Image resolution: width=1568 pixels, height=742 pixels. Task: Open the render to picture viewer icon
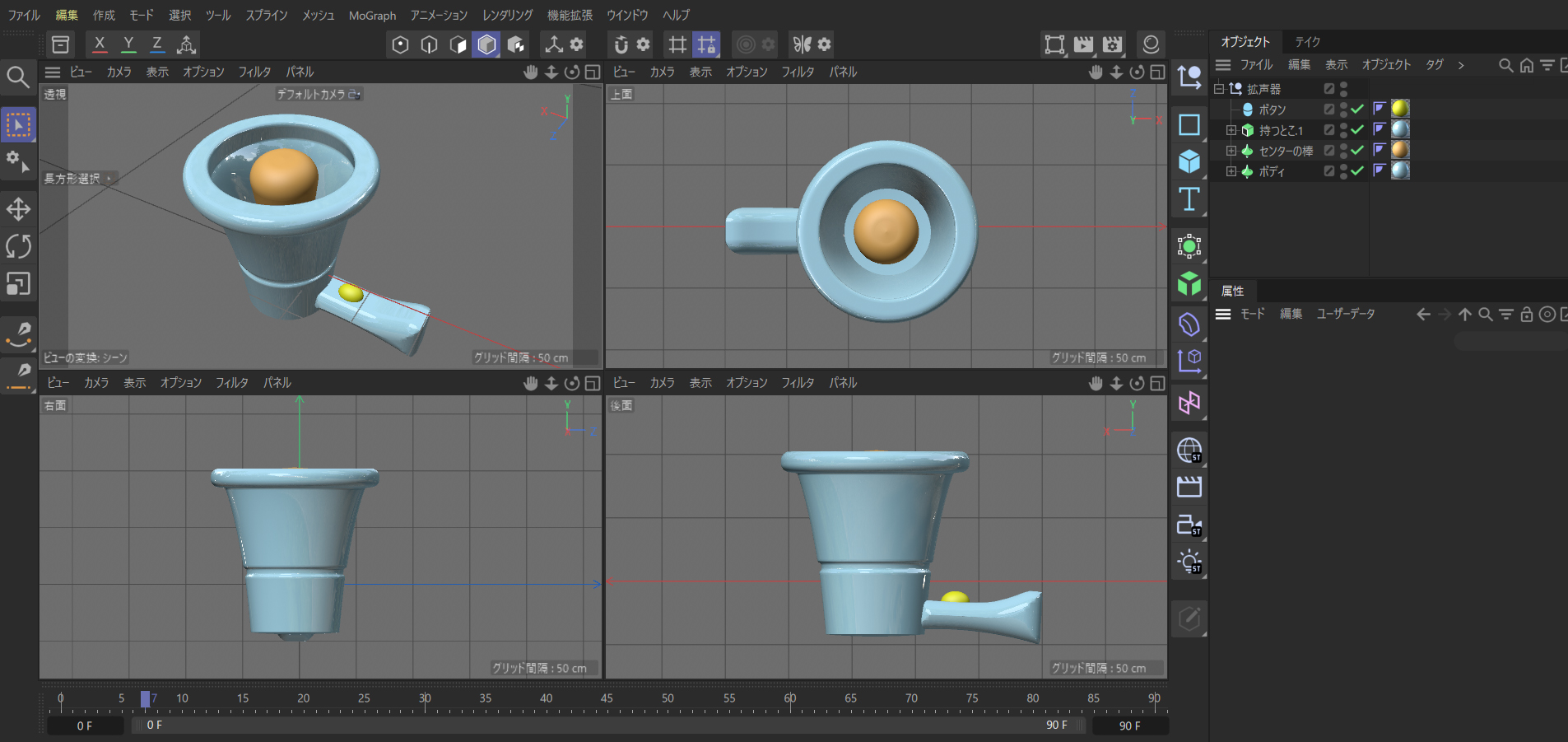tap(1084, 44)
